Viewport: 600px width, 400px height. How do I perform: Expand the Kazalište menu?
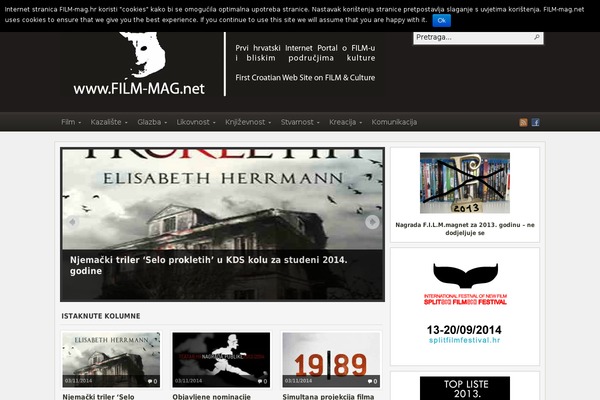click(x=109, y=122)
